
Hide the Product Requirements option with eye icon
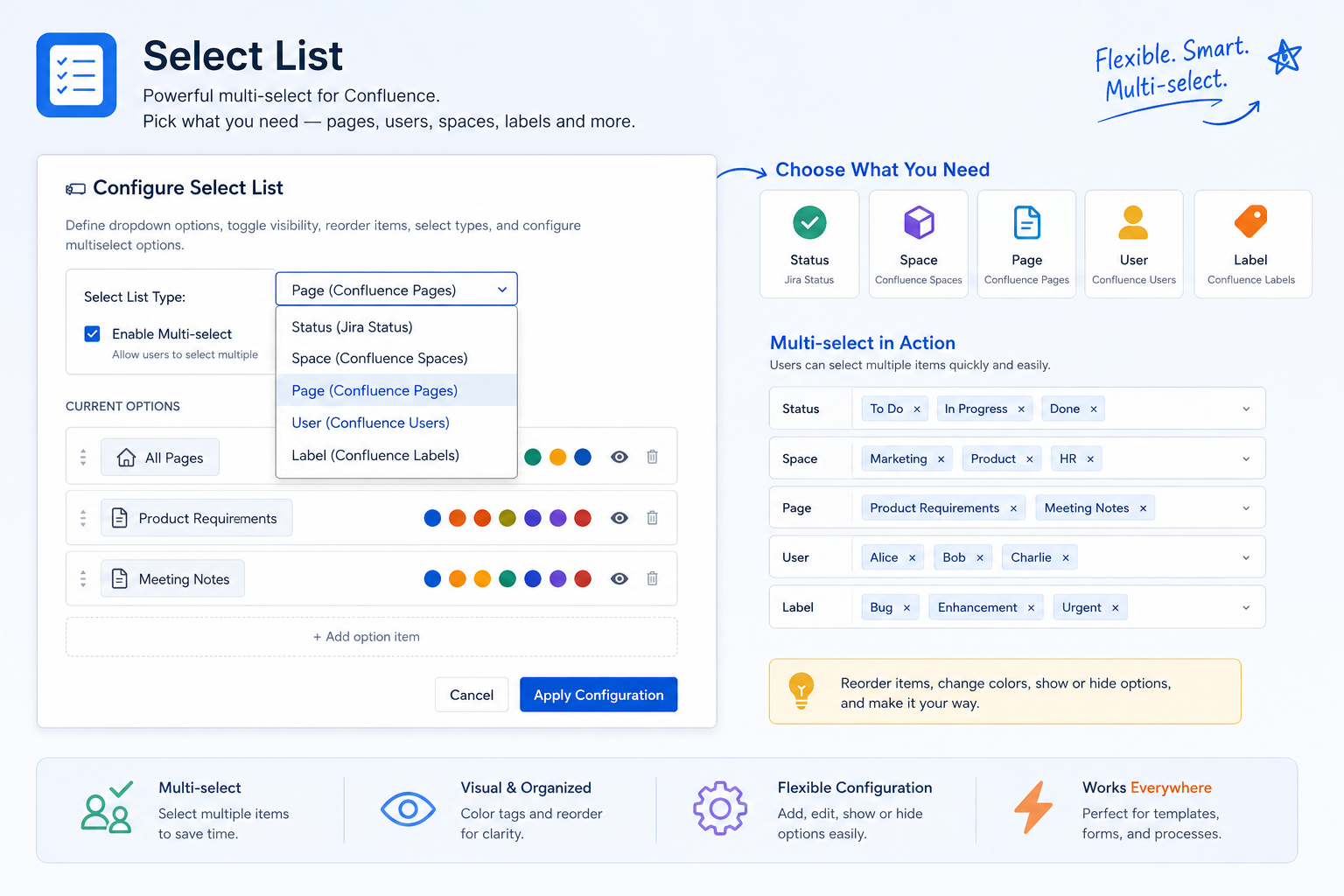tap(619, 518)
